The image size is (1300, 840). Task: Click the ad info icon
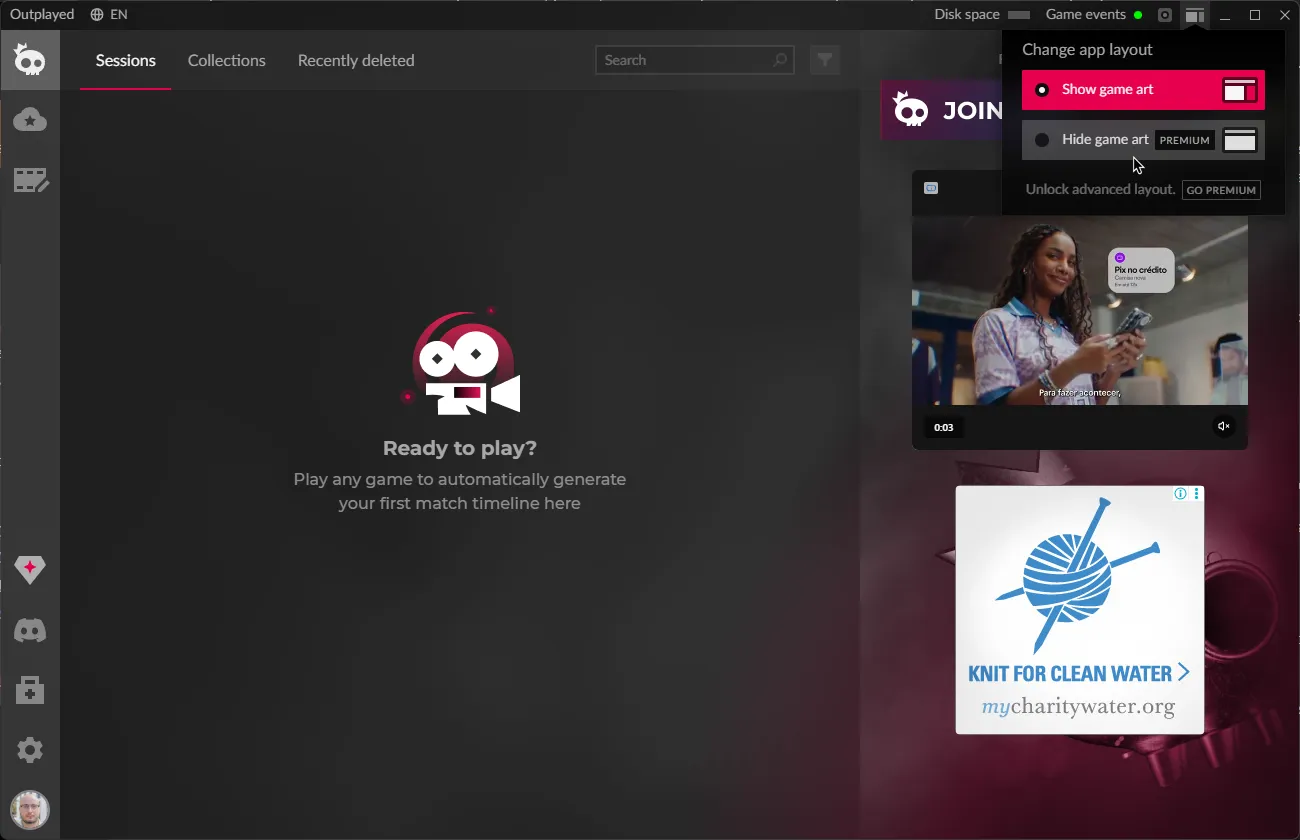[1180, 493]
